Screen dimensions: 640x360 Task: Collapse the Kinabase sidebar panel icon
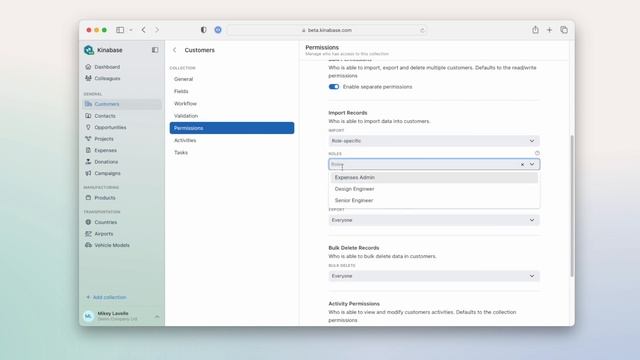(155, 50)
